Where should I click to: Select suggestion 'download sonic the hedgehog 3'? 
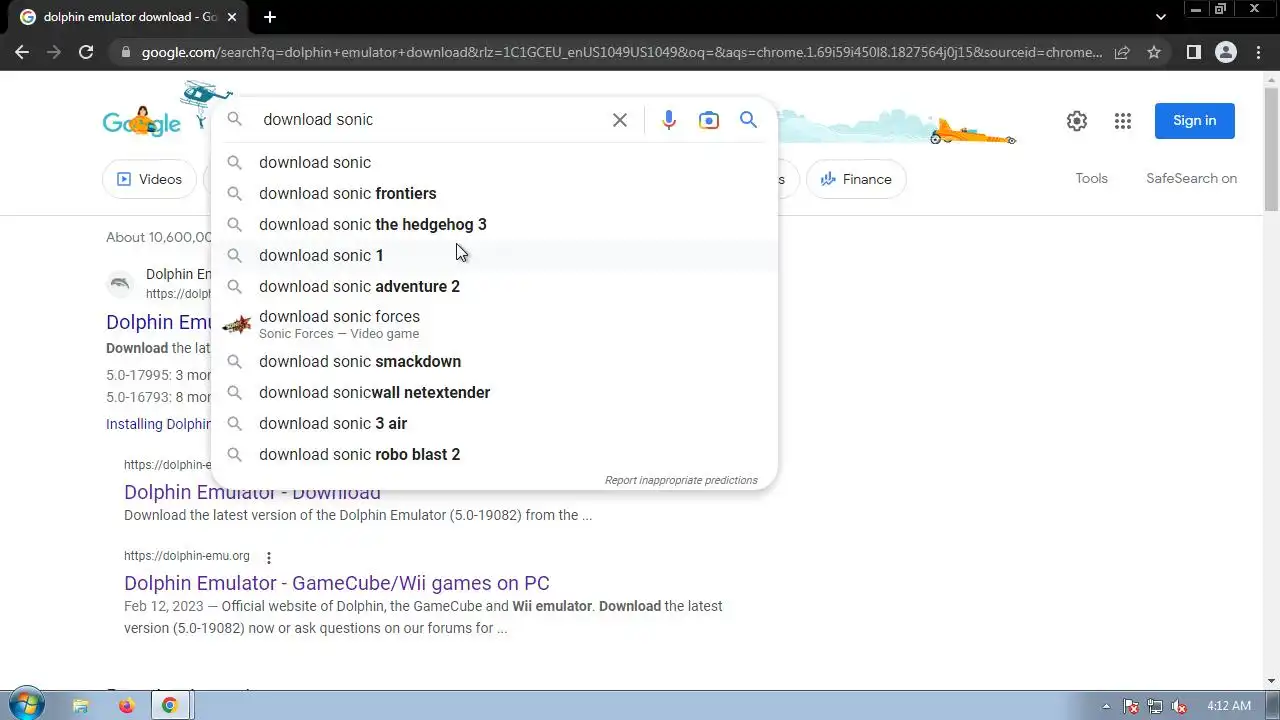pos(494,224)
